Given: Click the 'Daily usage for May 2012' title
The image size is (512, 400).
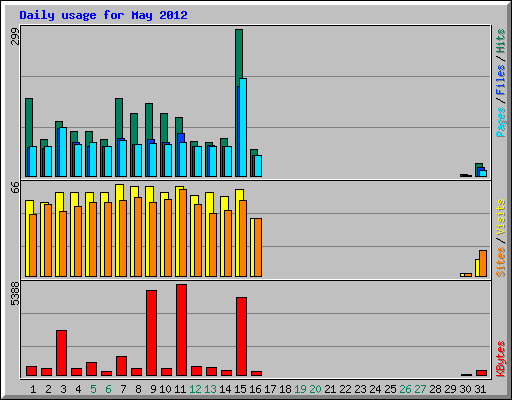Looking at the screenshot, I should [103, 15].
